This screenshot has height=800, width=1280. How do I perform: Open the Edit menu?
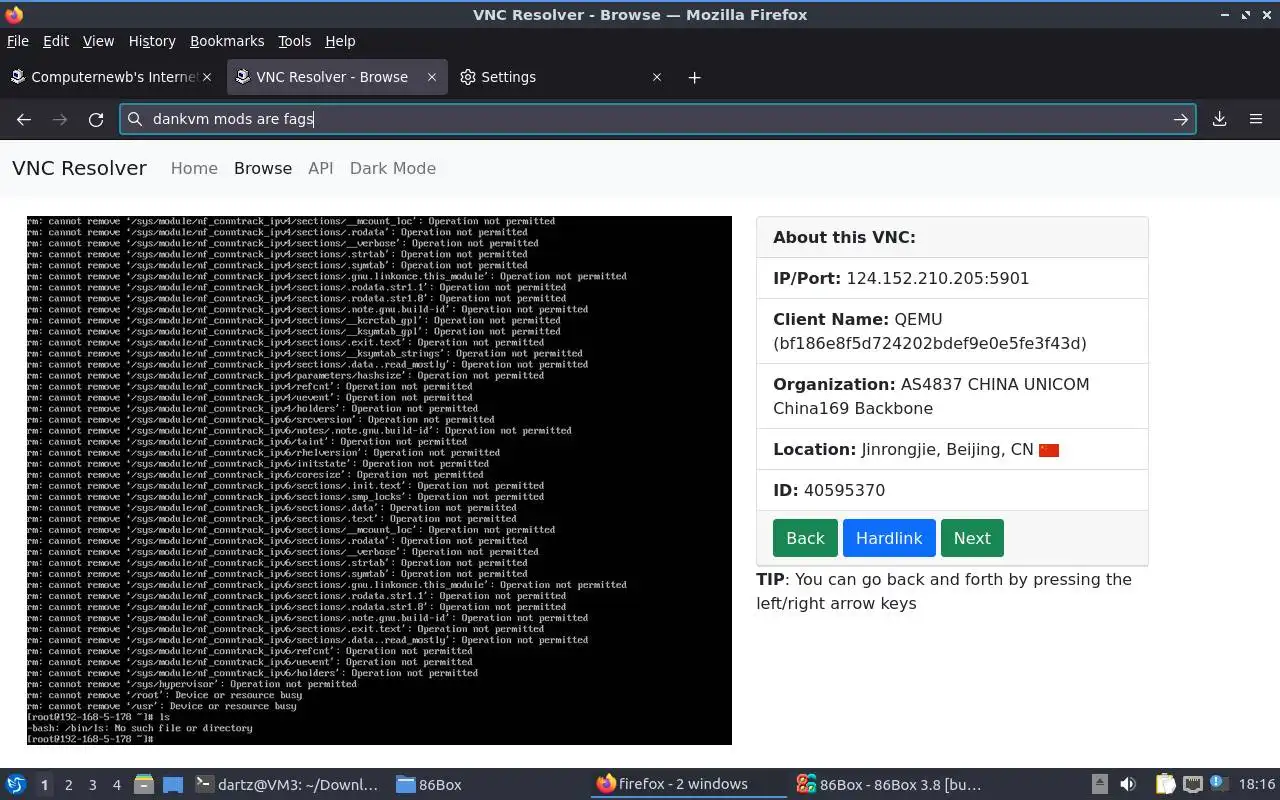point(56,41)
